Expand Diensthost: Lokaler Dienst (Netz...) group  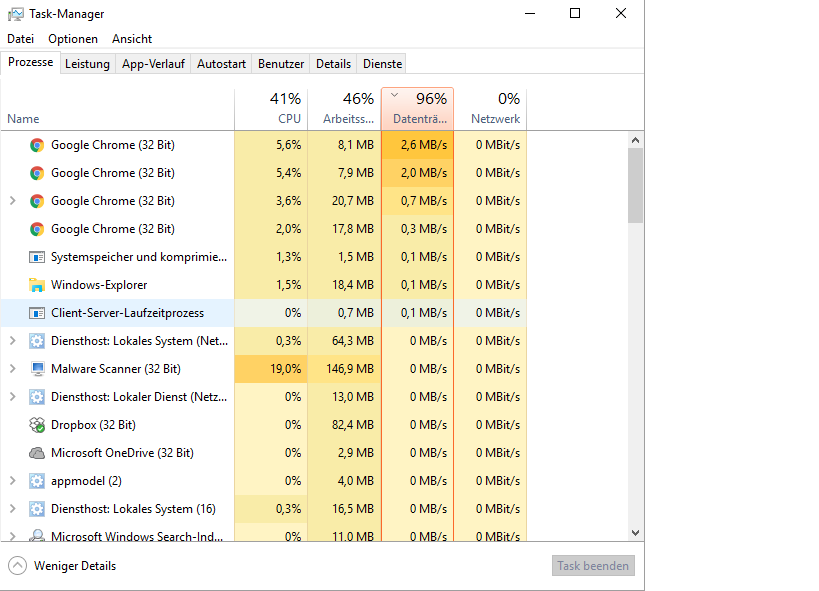click(x=13, y=397)
